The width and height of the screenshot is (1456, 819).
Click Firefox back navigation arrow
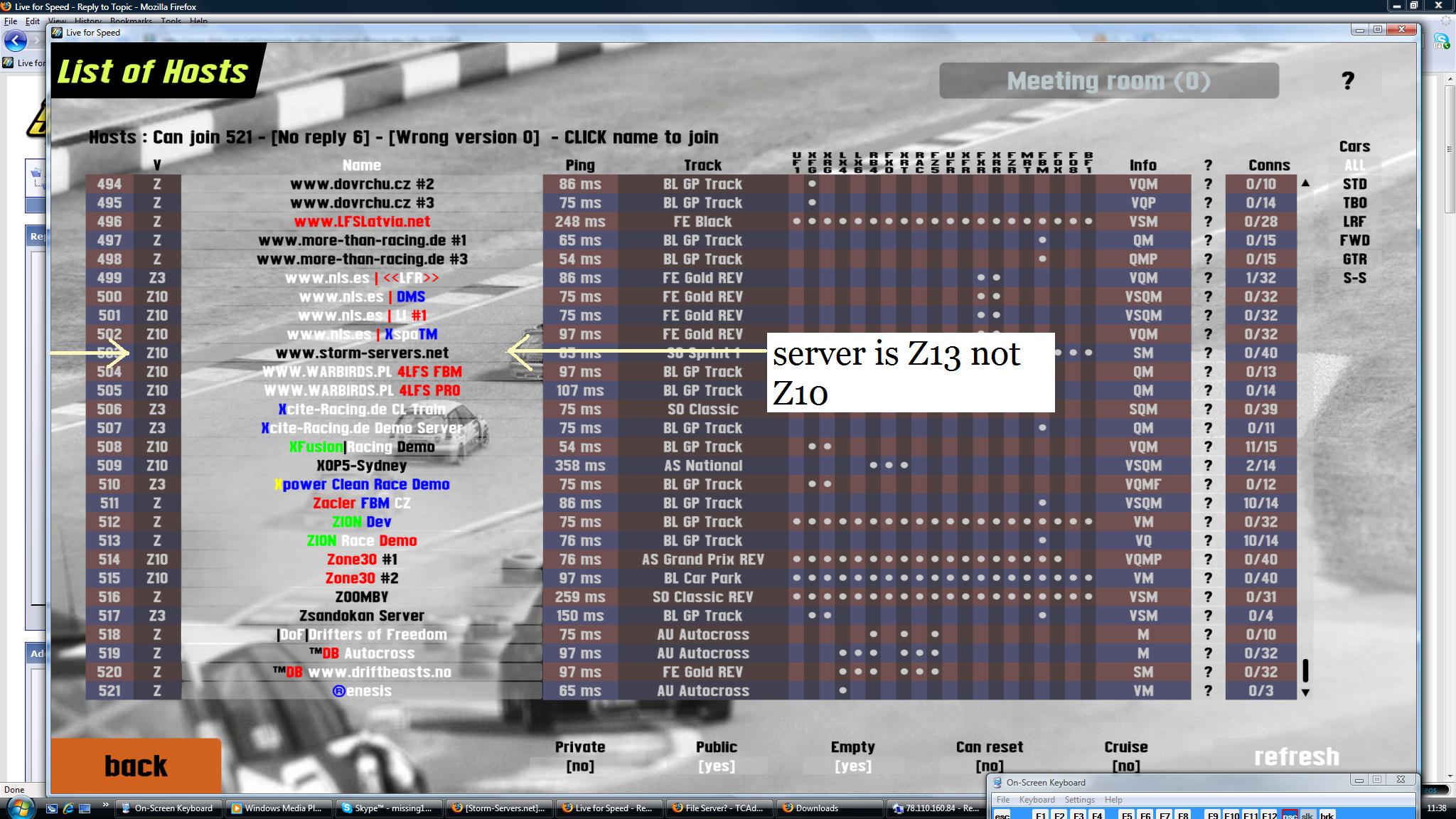tap(16, 41)
